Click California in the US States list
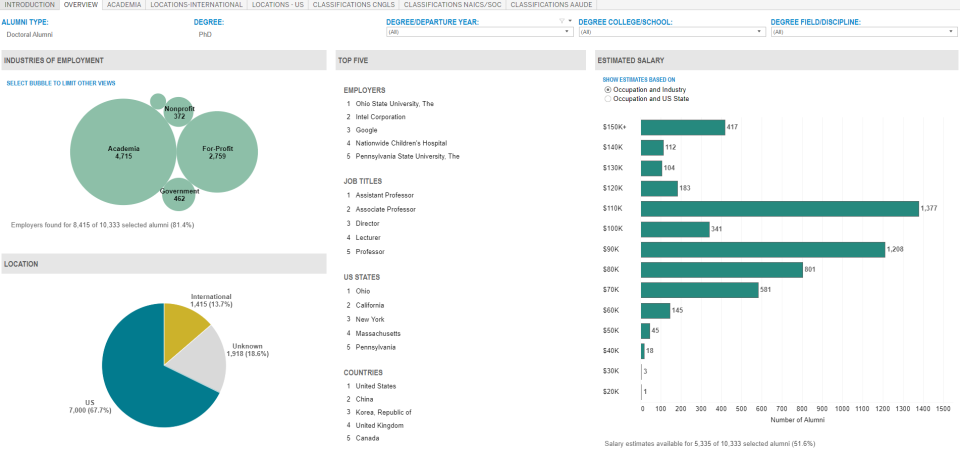 (369, 305)
